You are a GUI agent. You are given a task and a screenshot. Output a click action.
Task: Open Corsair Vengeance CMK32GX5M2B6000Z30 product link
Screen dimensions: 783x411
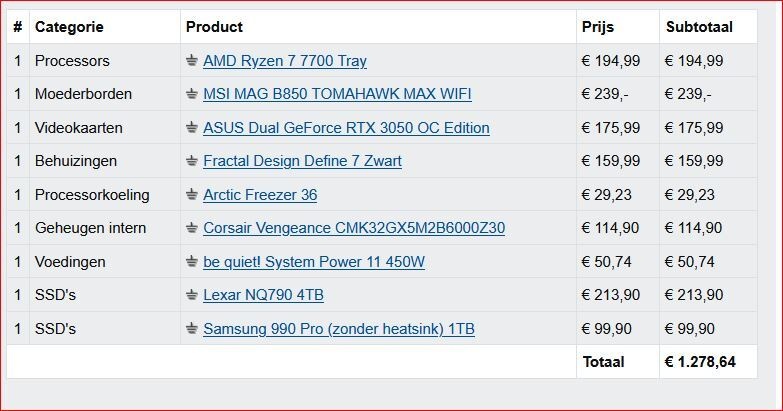[354, 228]
